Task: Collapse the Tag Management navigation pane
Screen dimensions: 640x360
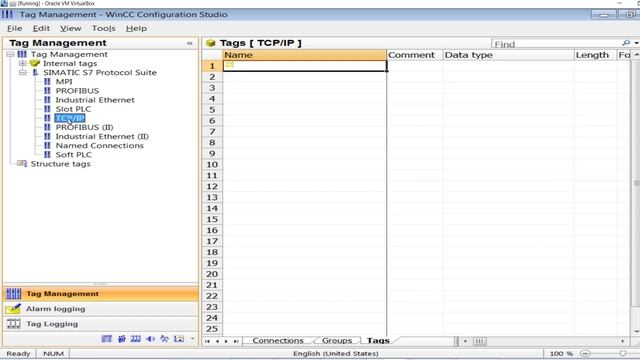Action: click(x=189, y=43)
